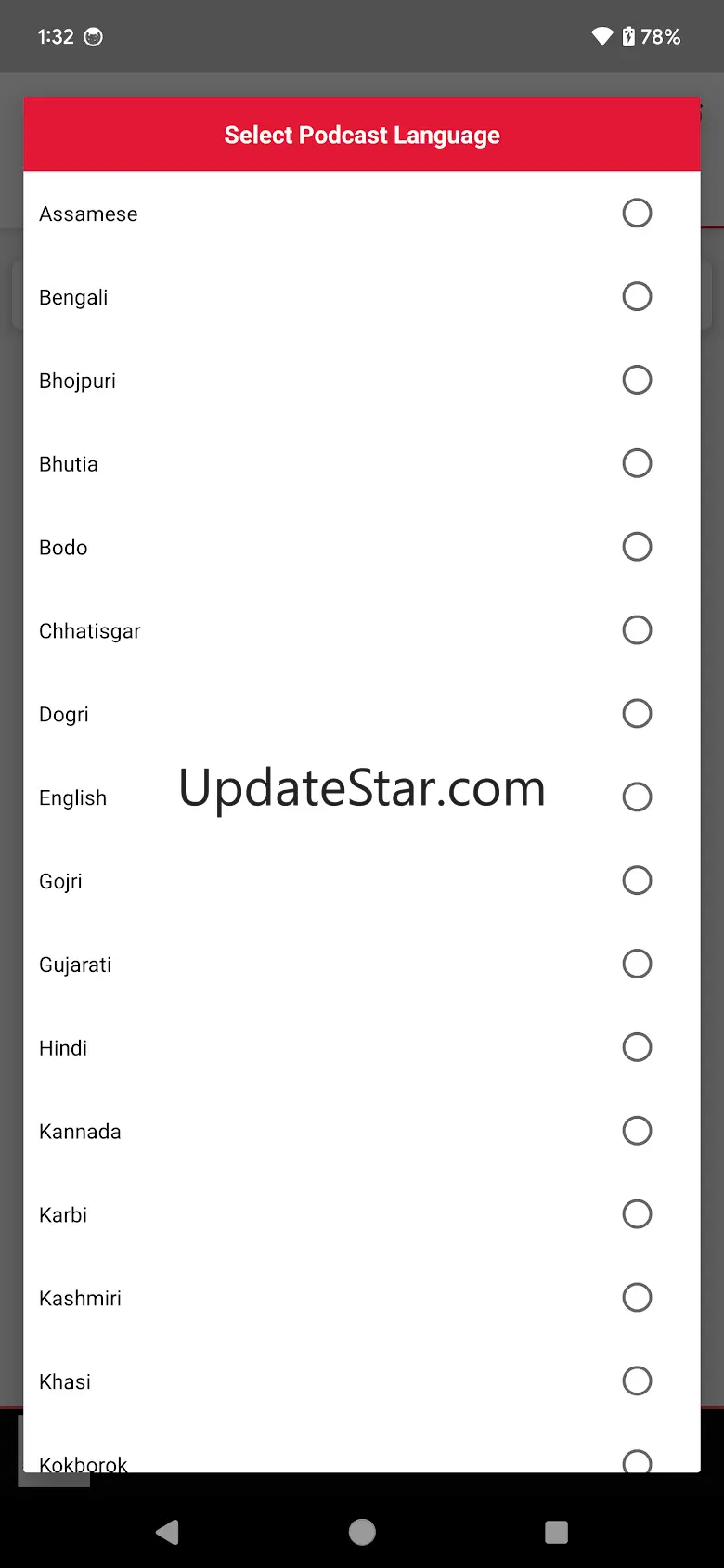This screenshot has height=1568, width=724.
Task: Tap the Karbi language label
Action: tap(63, 1215)
